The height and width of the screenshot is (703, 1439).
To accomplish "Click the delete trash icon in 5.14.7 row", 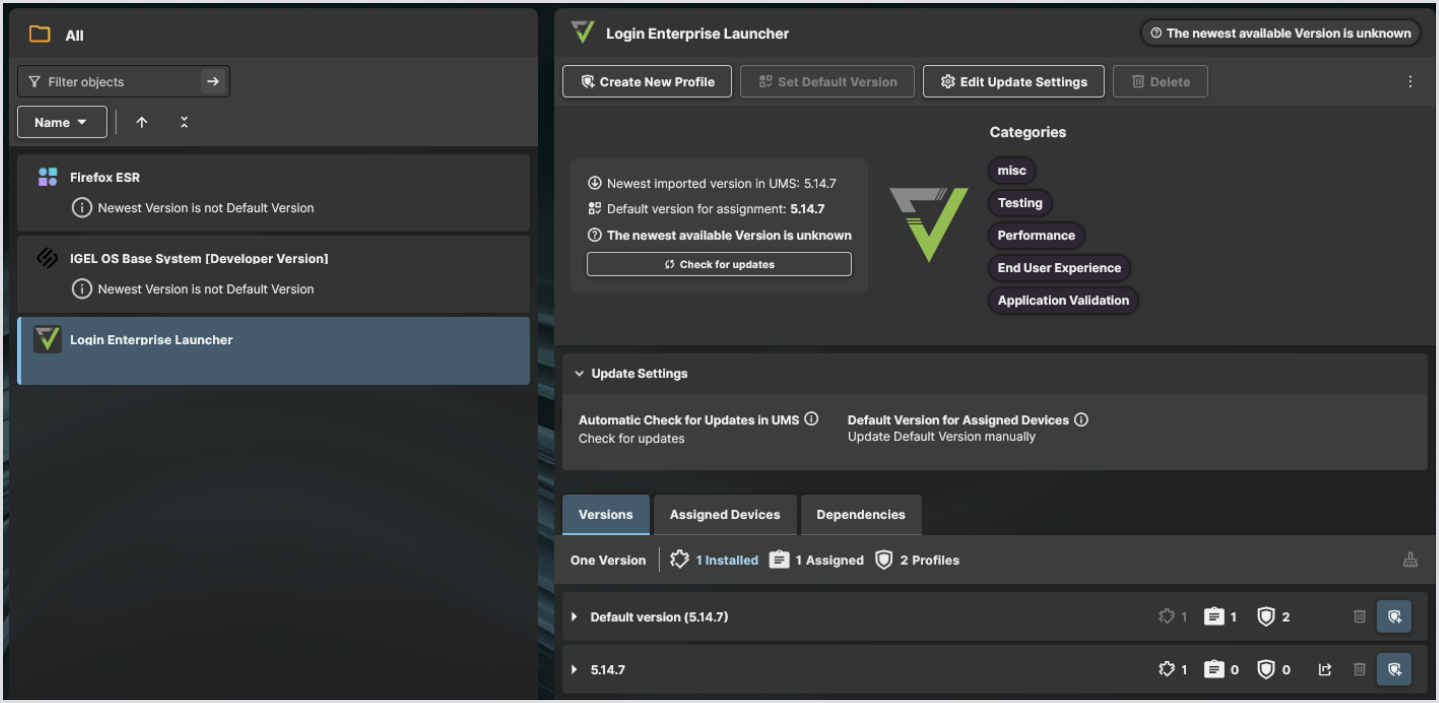I will (1359, 669).
